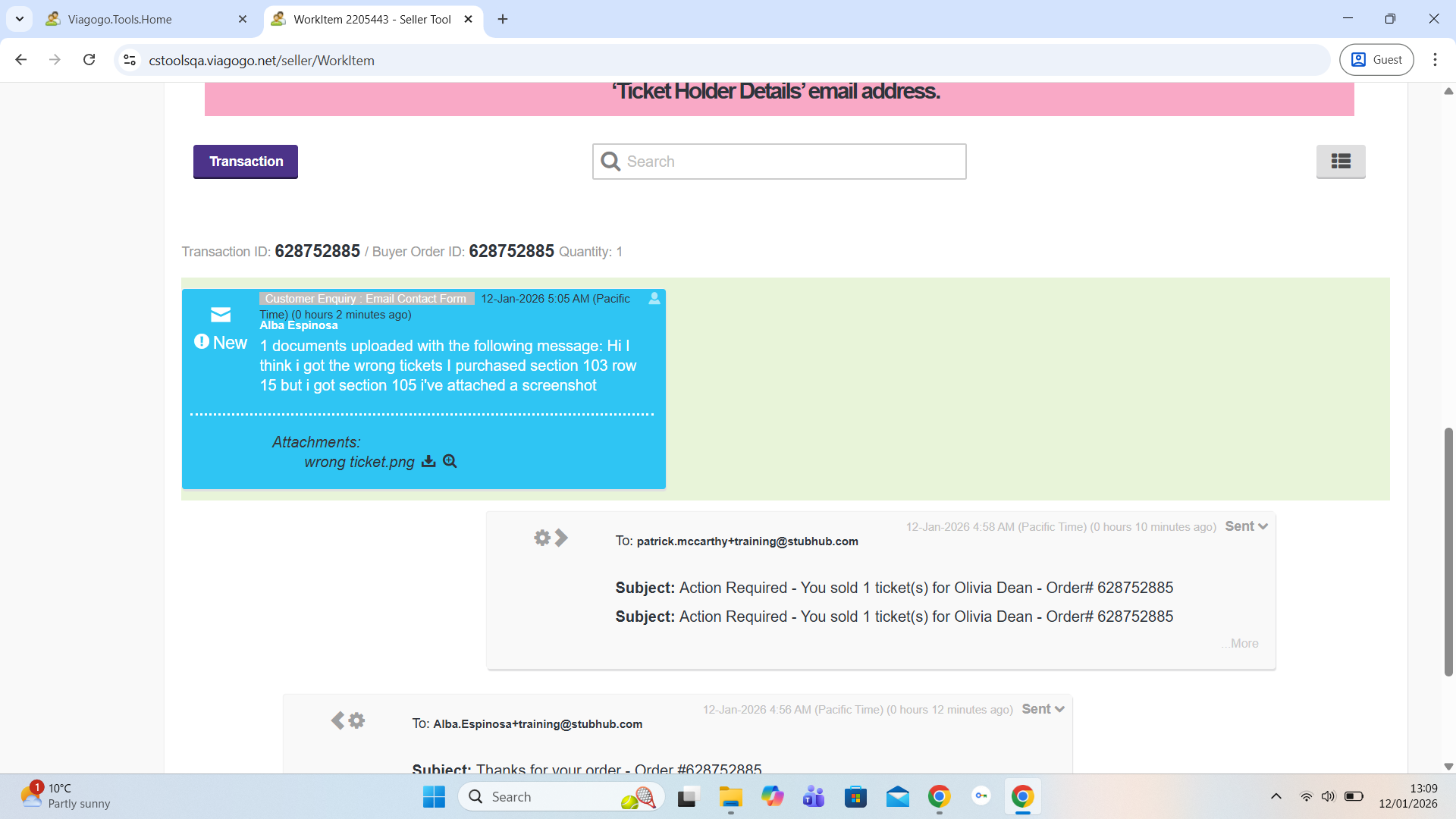Image resolution: width=1456 pixels, height=819 pixels.
Task: Click the outgoing gear-arrow icon on seller email
Action: [551, 538]
